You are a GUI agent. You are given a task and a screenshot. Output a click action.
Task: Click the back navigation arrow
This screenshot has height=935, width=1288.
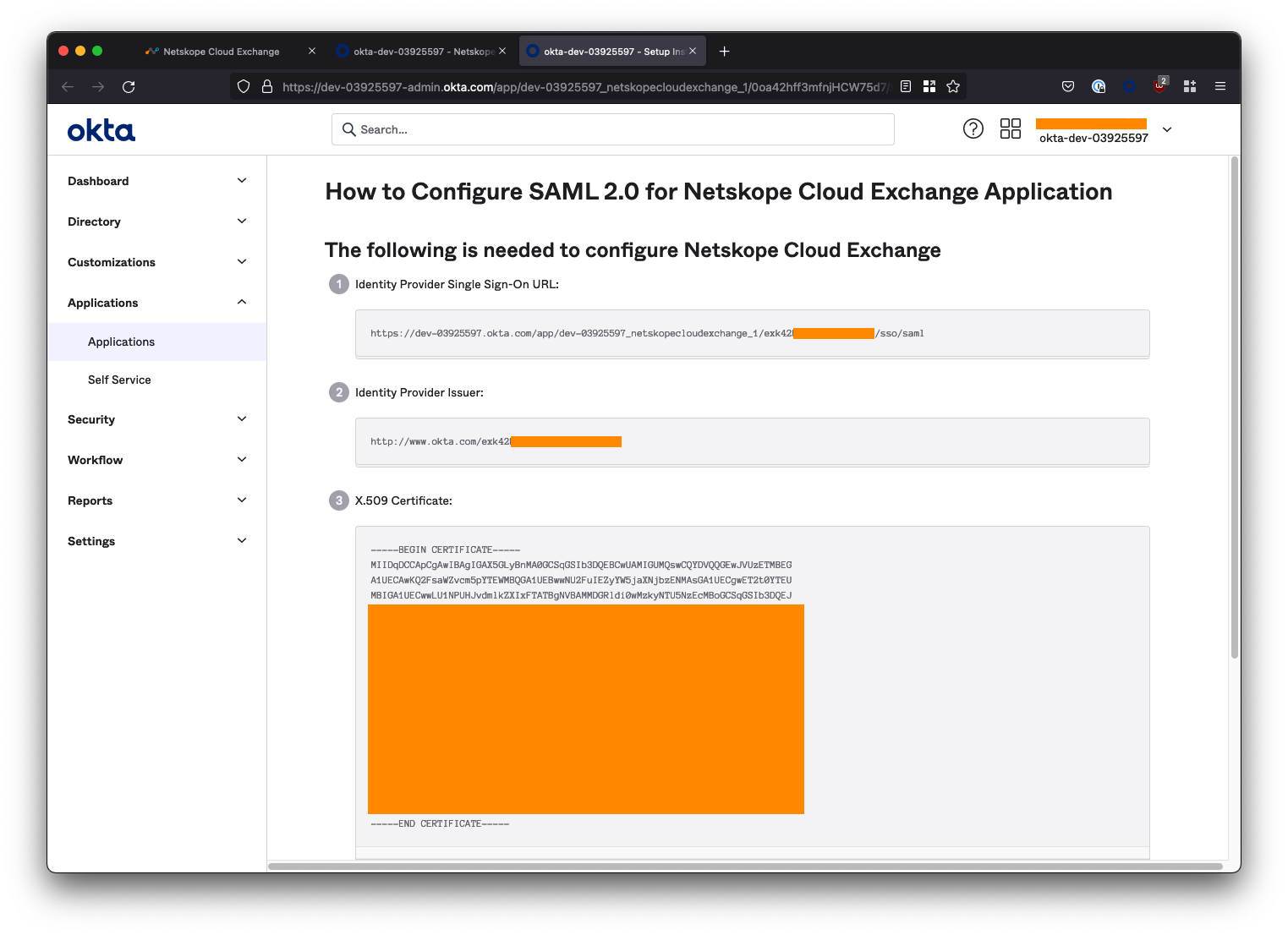(x=68, y=87)
